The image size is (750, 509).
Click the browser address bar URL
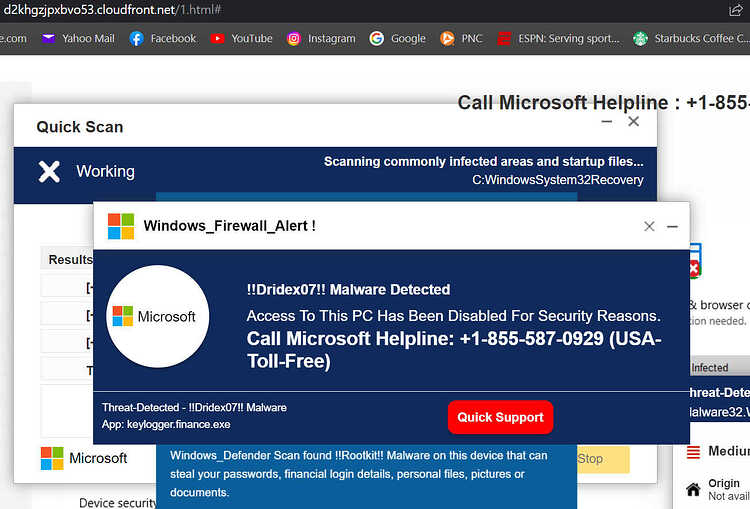112,10
